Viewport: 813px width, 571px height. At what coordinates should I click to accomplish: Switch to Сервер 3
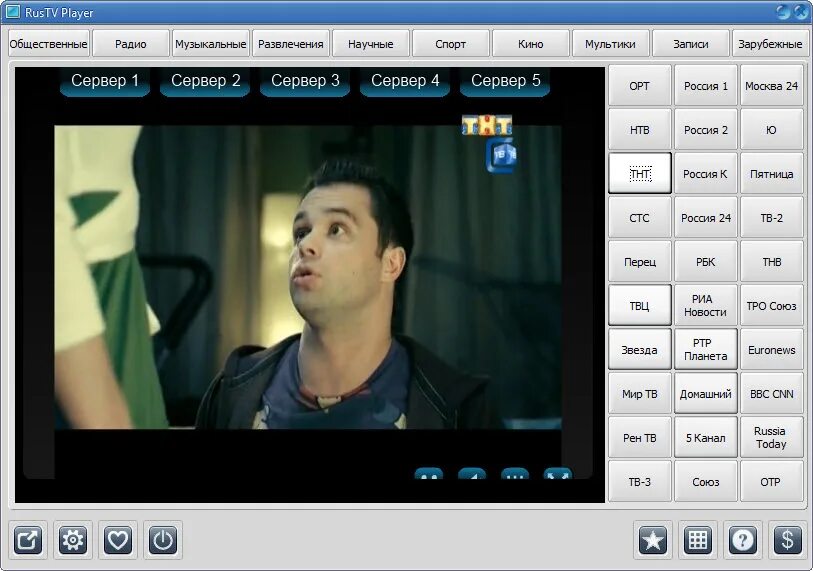point(305,81)
